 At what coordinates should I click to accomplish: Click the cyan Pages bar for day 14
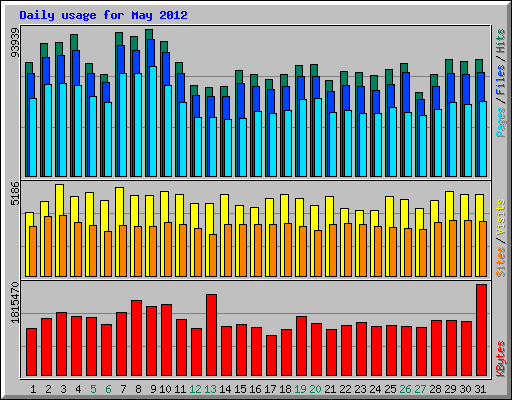pyautogui.click(x=228, y=148)
